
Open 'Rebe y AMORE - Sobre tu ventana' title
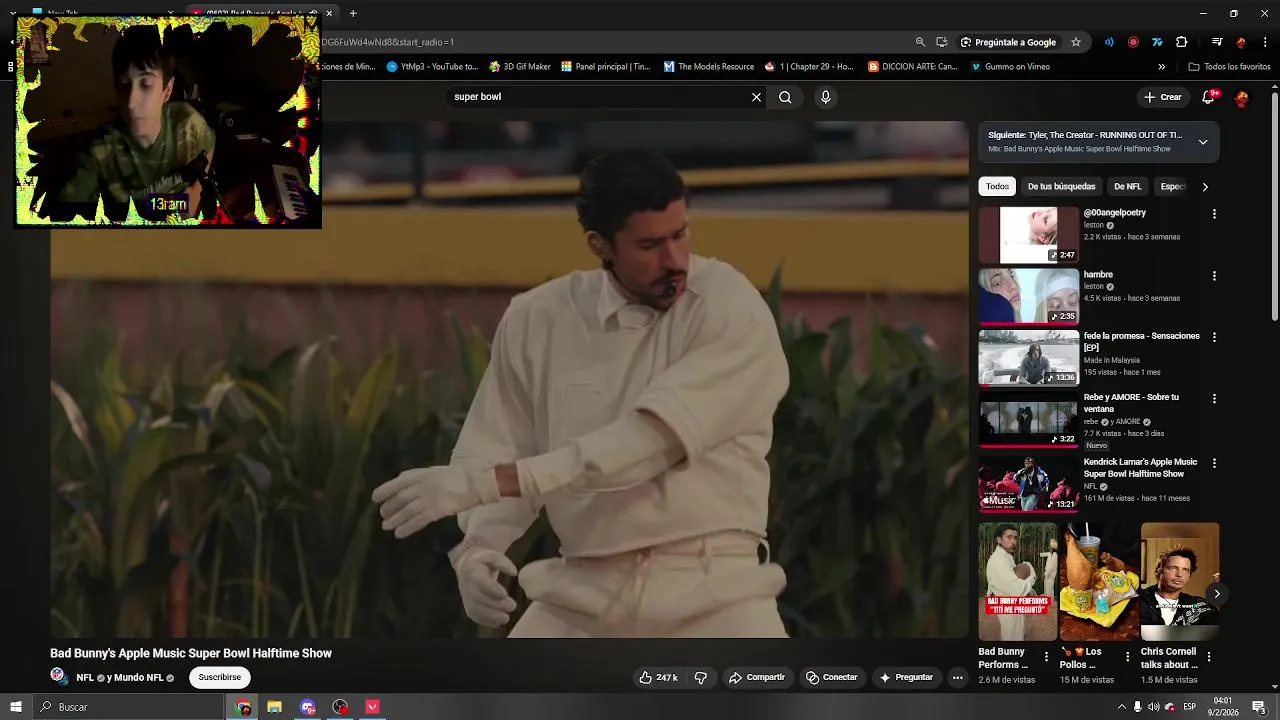1140,403
